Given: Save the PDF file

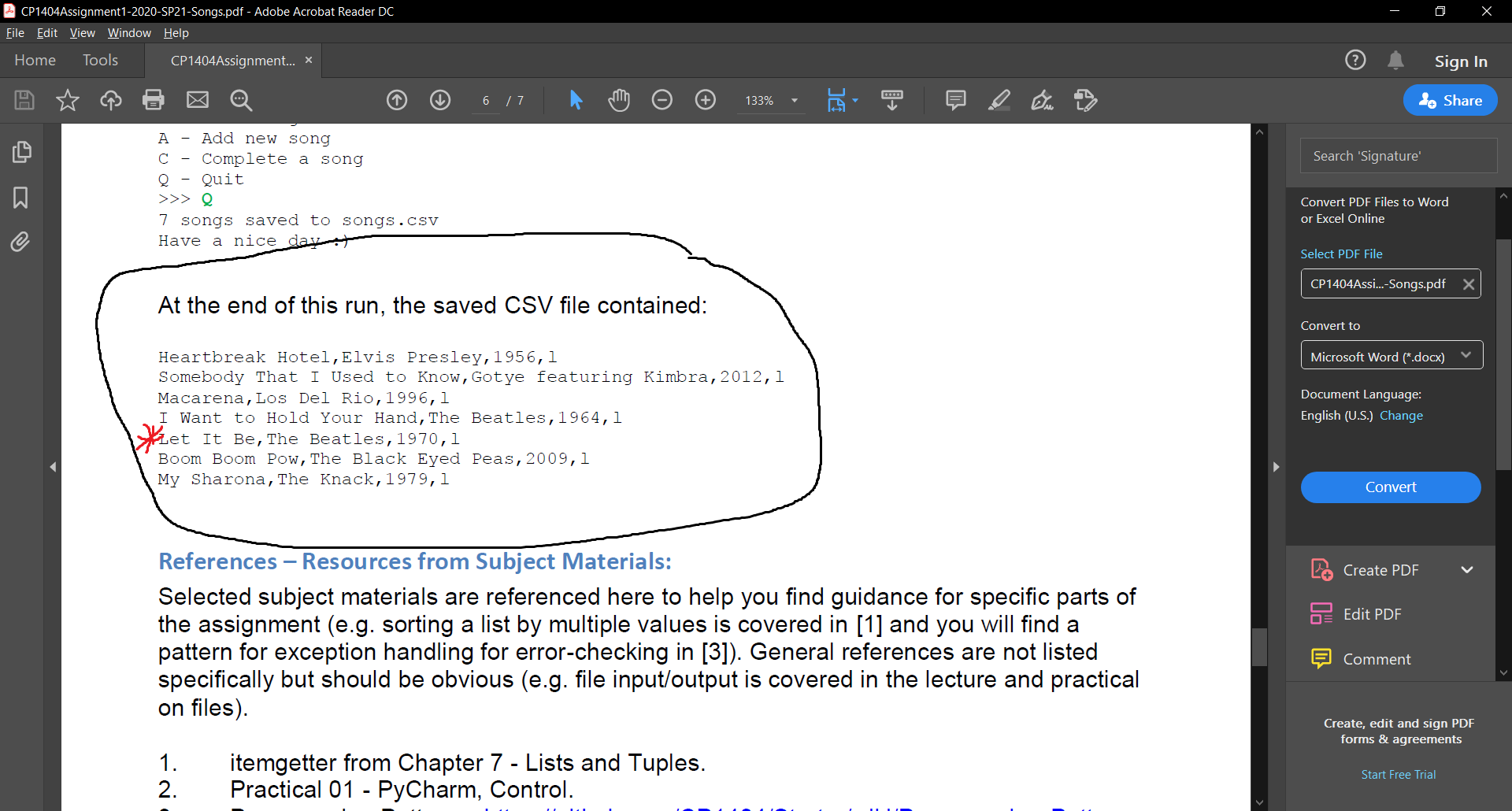Looking at the screenshot, I should [x=24, y=100].
